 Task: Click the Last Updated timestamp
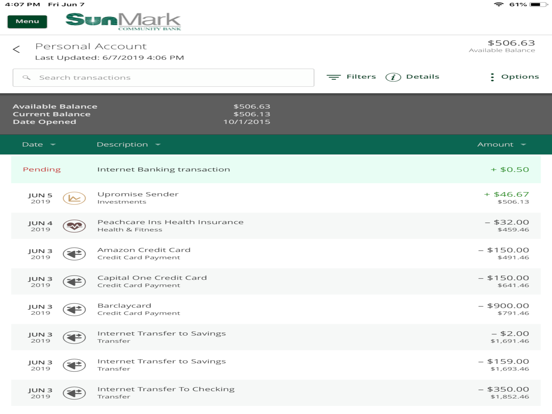(109, 57)
